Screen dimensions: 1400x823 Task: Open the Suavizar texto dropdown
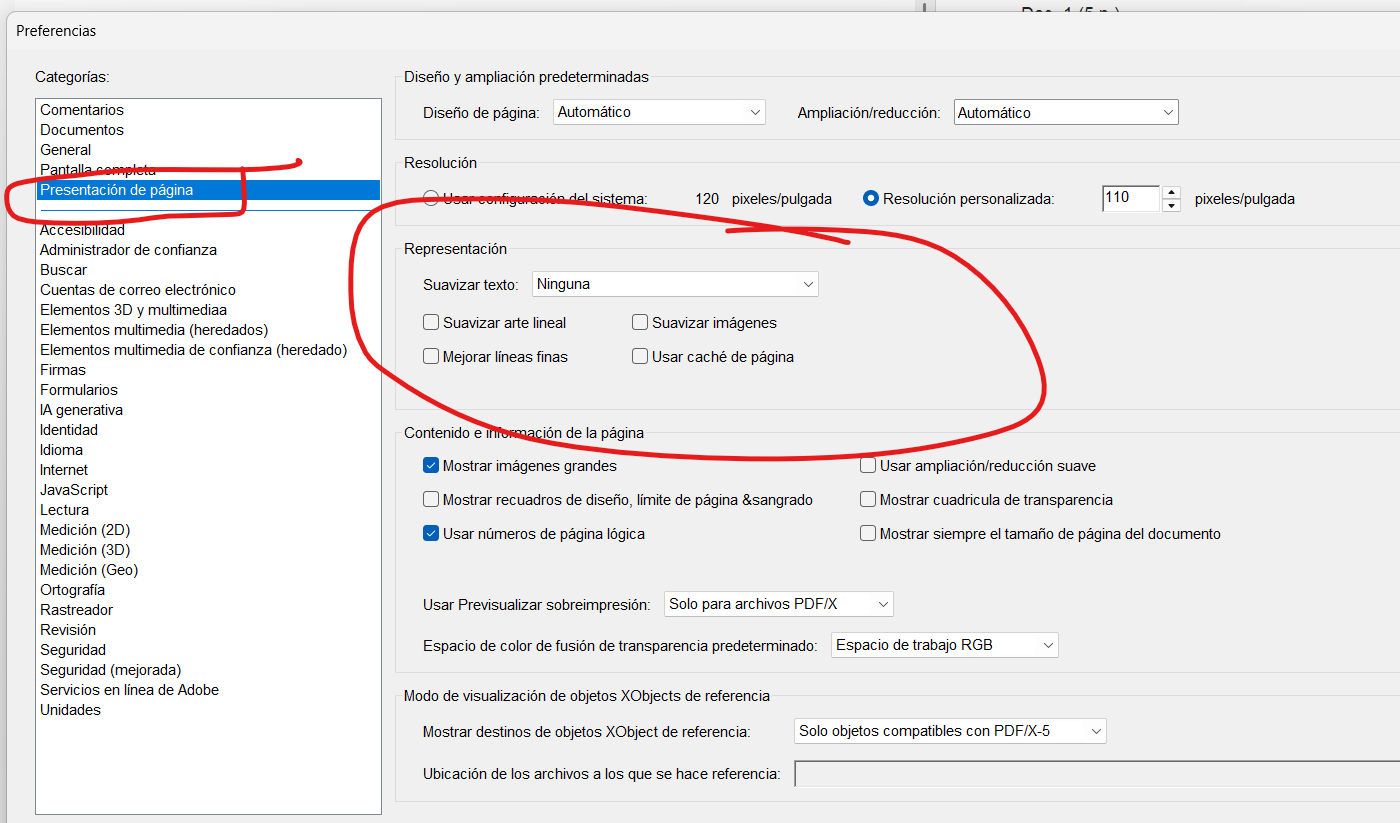675,285
